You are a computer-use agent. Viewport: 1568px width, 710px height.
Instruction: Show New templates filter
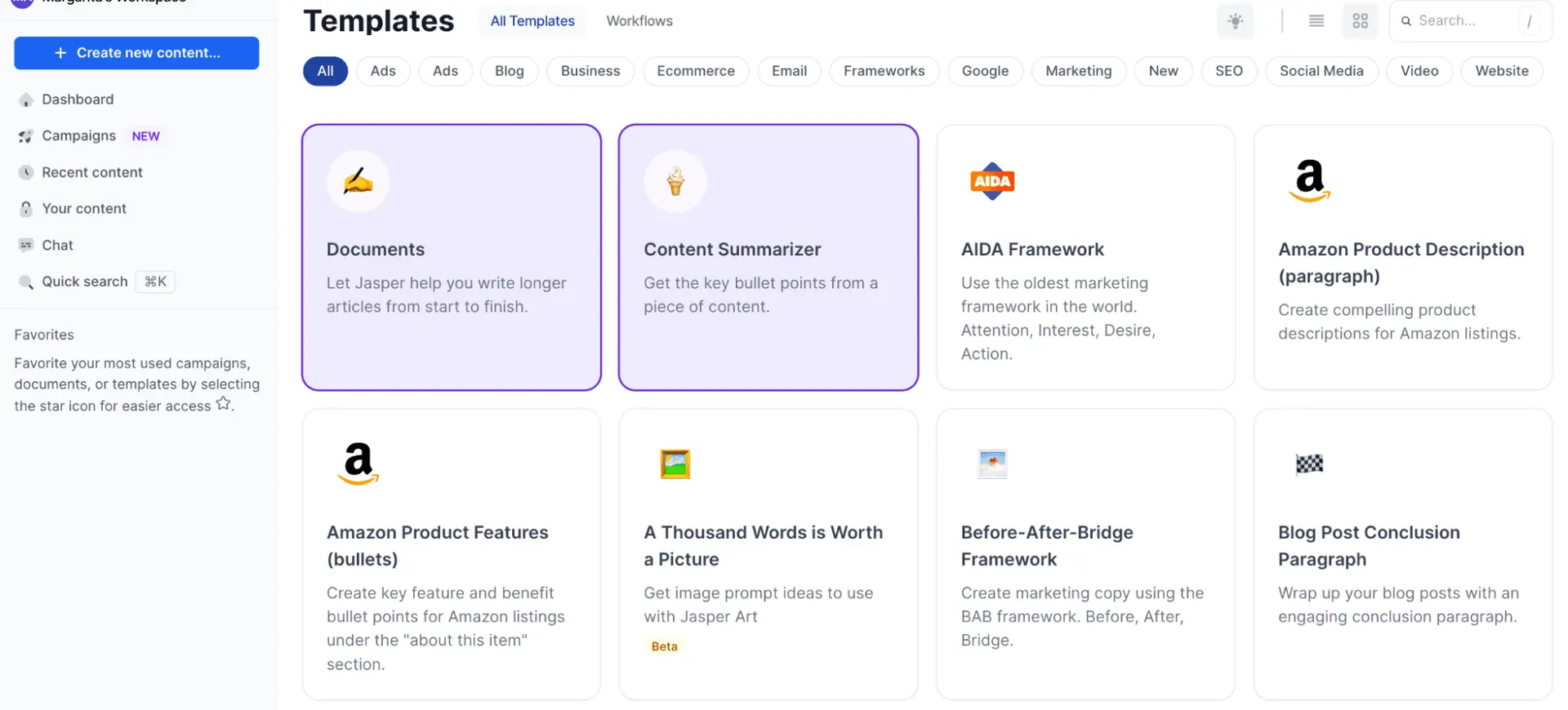[x=1164, y=71]
